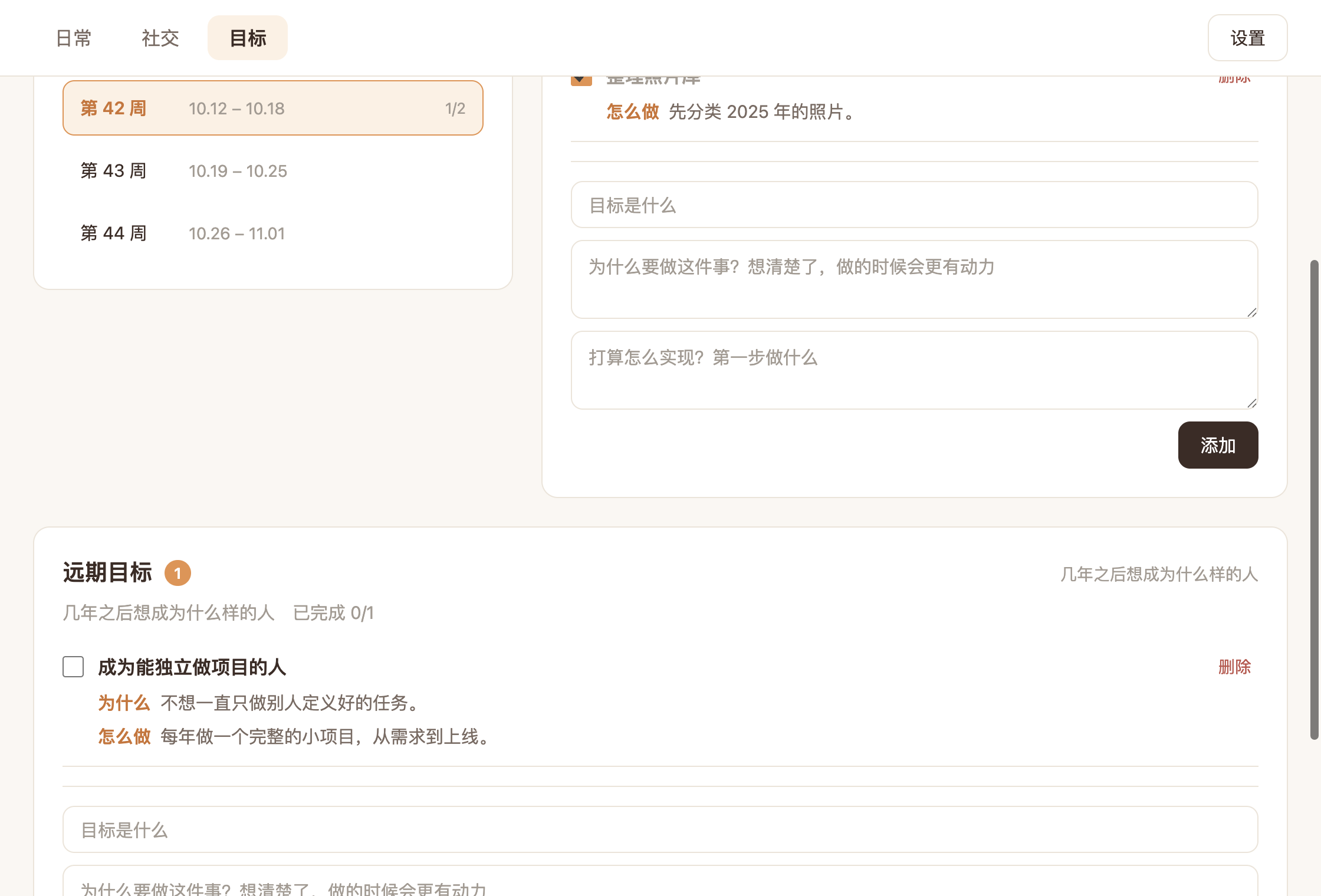
Task: Switch to the 日常 tab
Action: pyautogui.click(x=74, y=38)
